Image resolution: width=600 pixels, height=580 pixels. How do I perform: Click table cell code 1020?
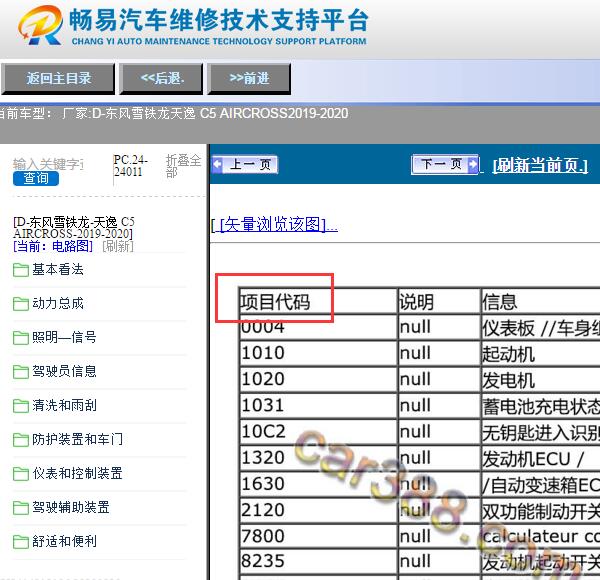point(318,379)
